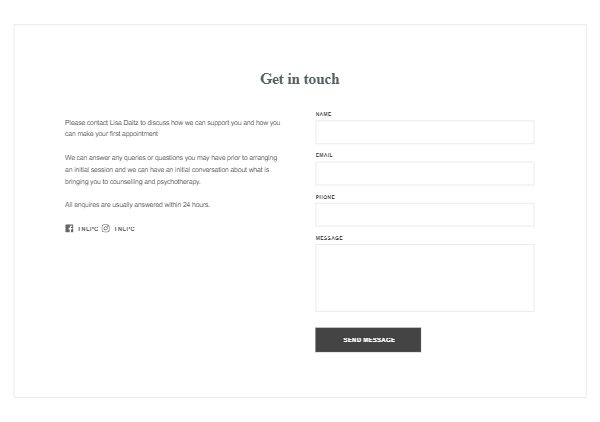Open the Instagram icon link

(x=106, y=228)
